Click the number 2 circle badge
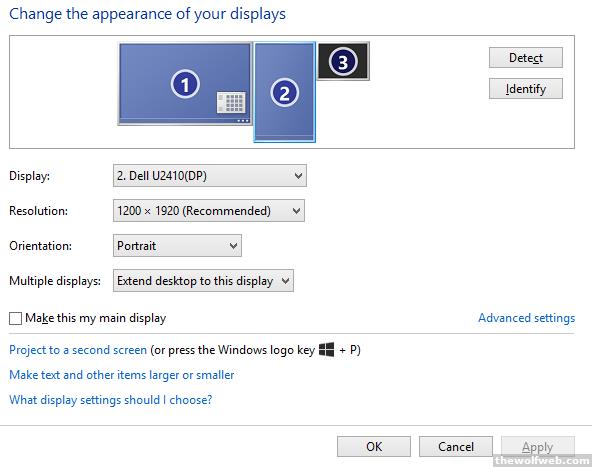592x467 pixels. (x=284, y=93)
